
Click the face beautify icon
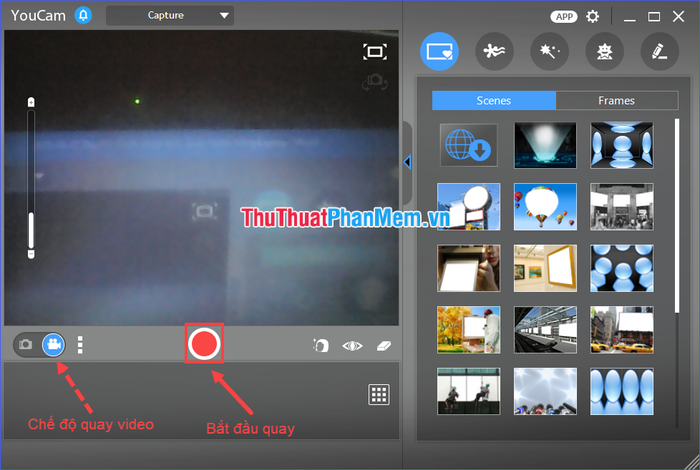tap(321, 345)
